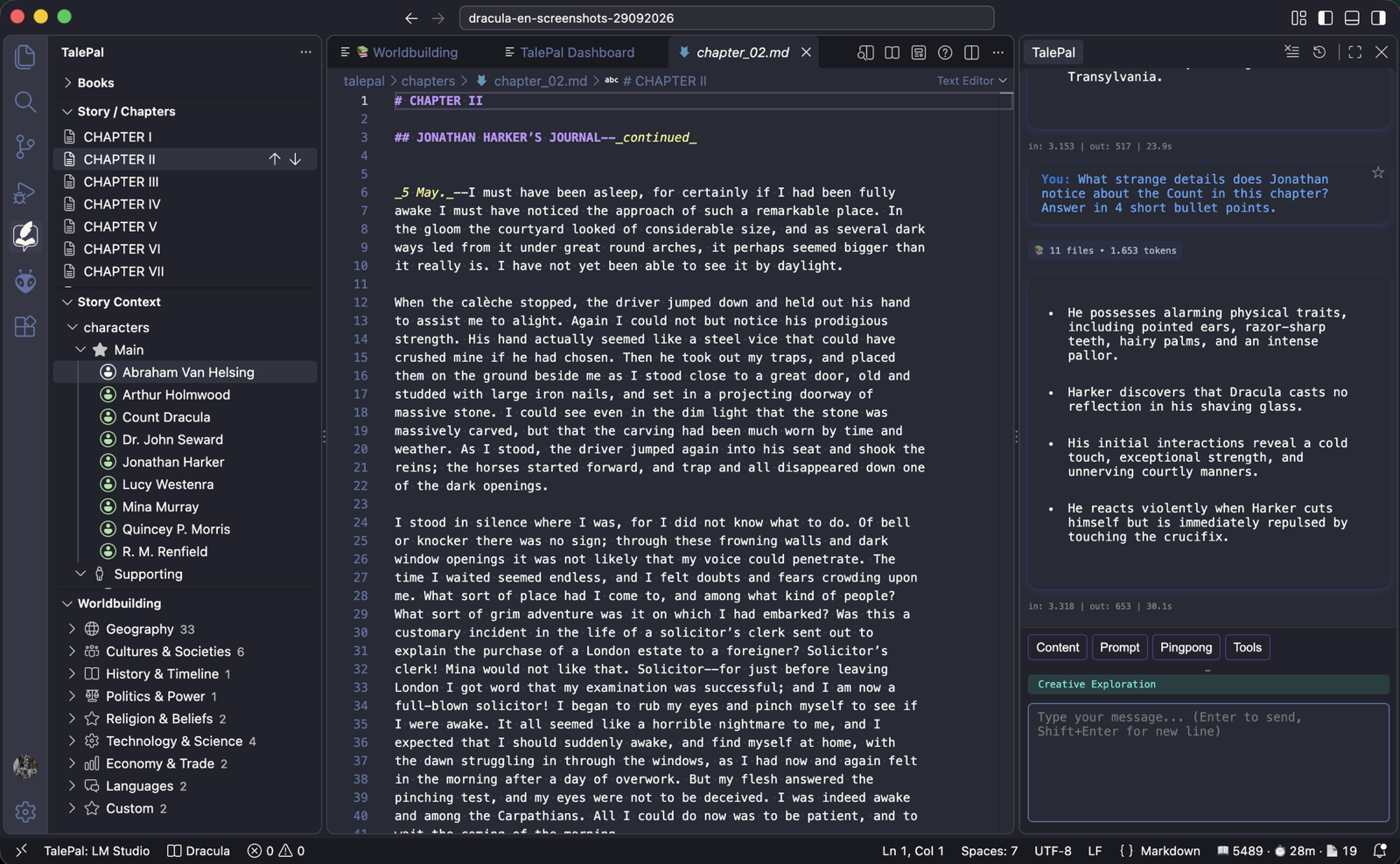The width and height of the screenshot is (1400, 864).
Task: Click the Pingpong button
Action: (1186, 647)
